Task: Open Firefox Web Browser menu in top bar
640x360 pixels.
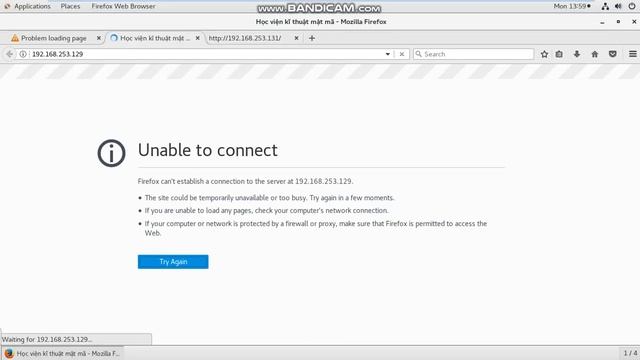Action: point(123,6)
